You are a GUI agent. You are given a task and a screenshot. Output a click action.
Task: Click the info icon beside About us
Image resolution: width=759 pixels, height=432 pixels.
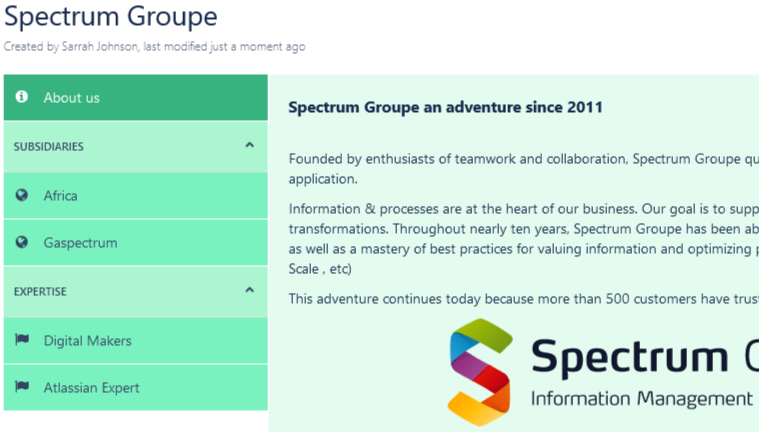tap(22, 98)
